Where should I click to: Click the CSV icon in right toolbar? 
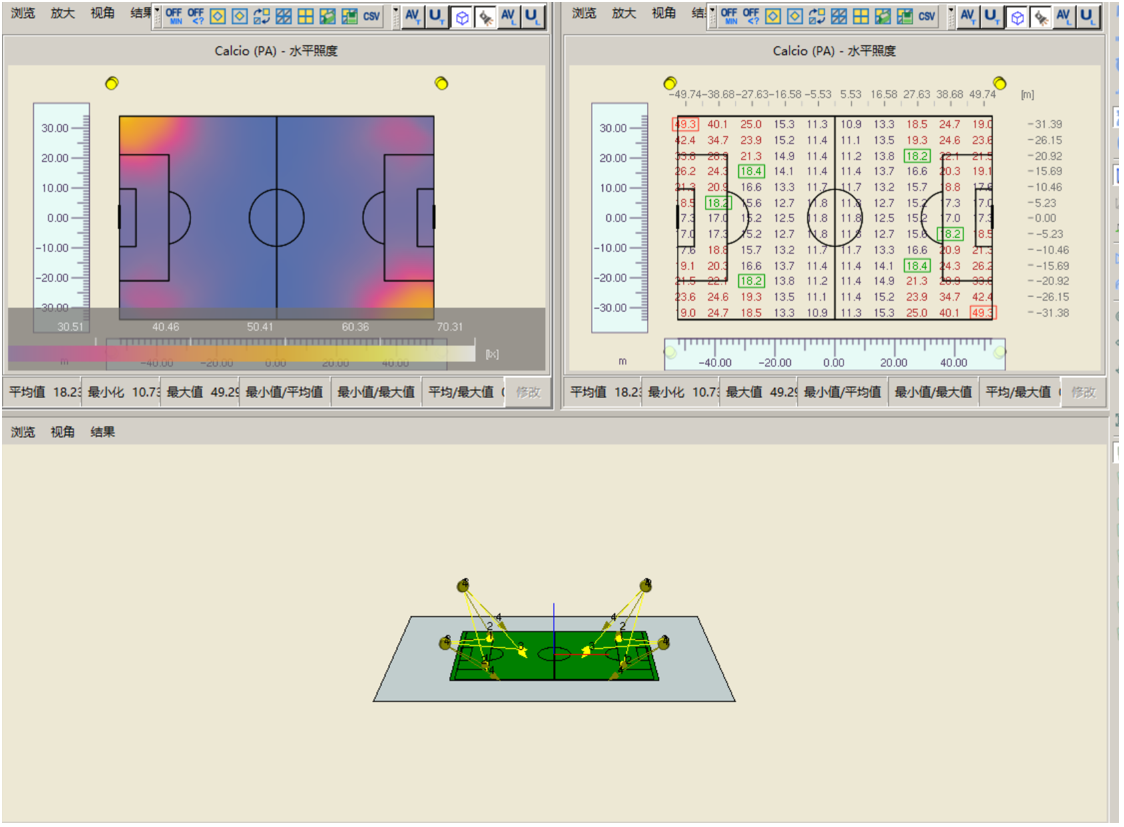coord(927,16)
